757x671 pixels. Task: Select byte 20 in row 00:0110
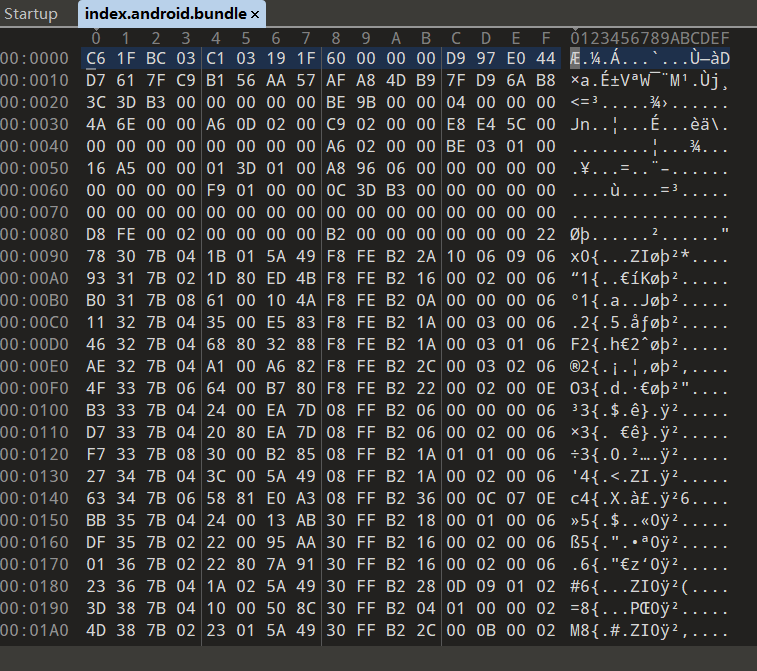tap(216, 433)
